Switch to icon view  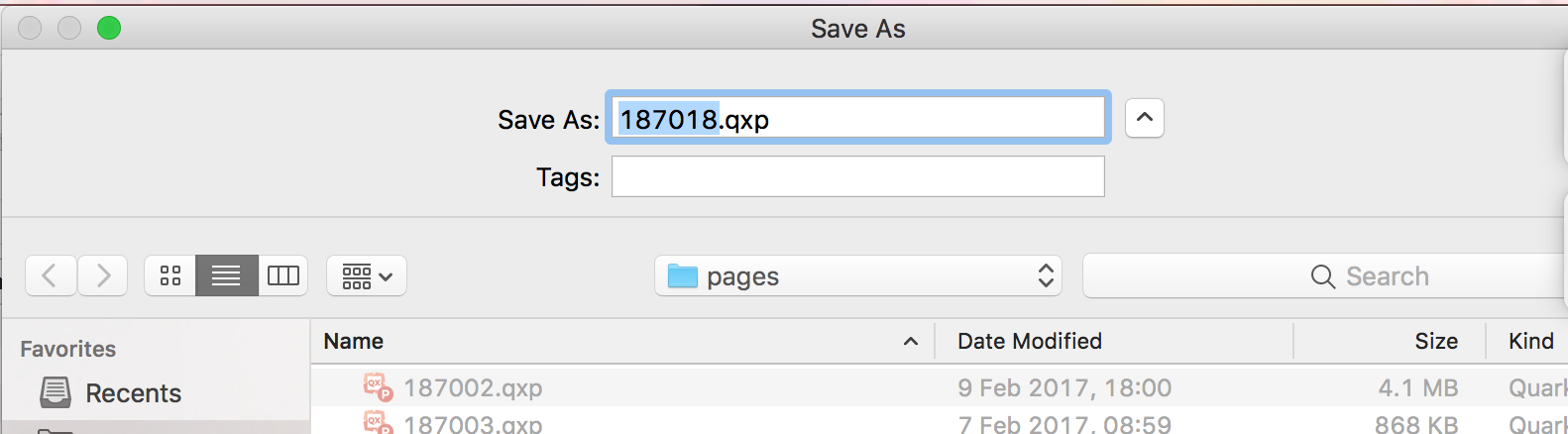tap(170, 275)
